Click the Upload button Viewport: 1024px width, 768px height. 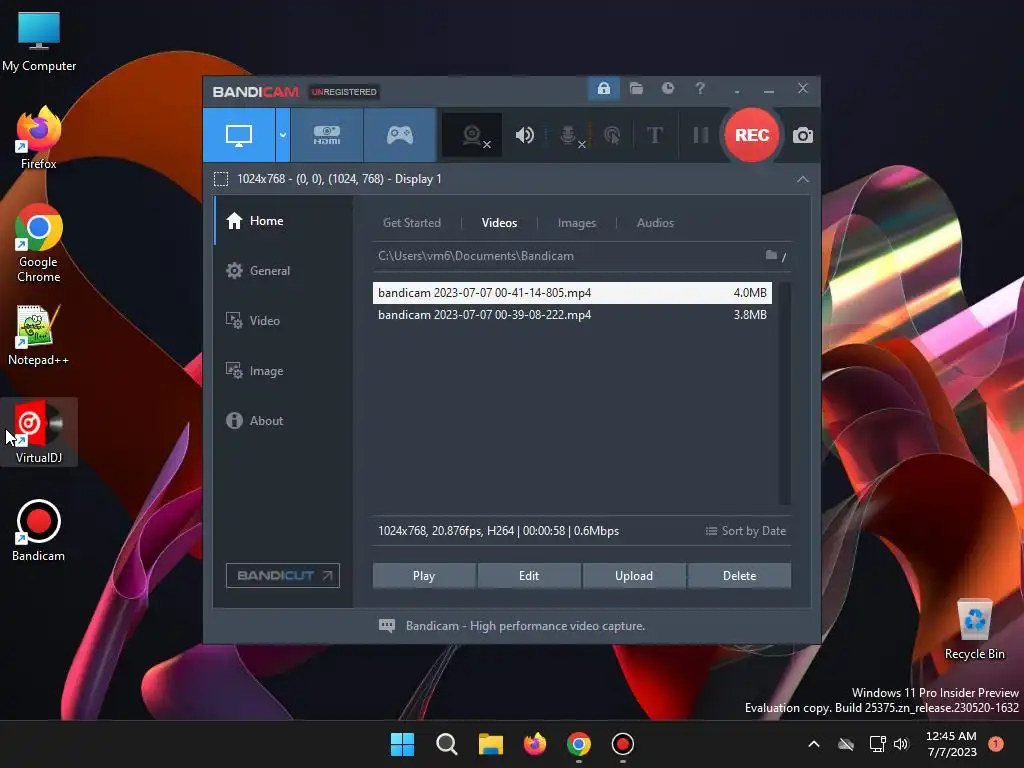(x=634, y=575)
